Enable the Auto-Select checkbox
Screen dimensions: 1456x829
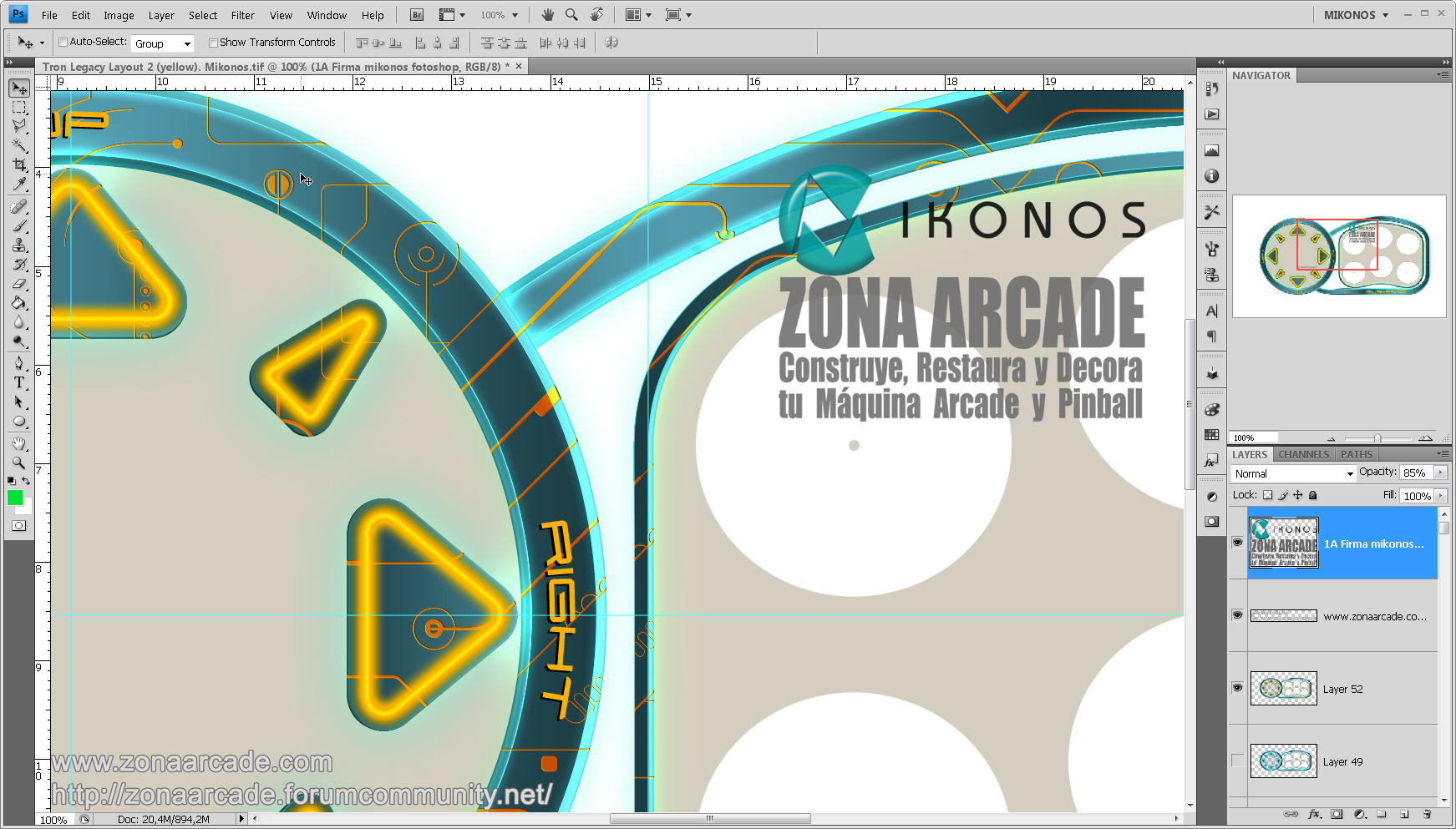[63, 42]
